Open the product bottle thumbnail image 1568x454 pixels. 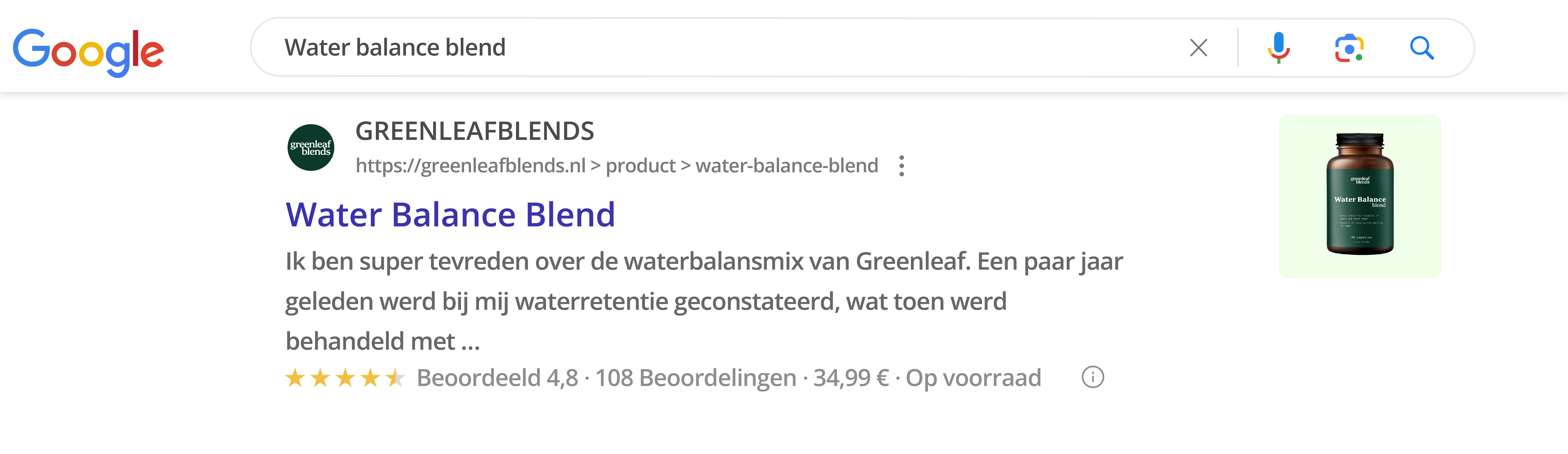tap(1360, 197)
